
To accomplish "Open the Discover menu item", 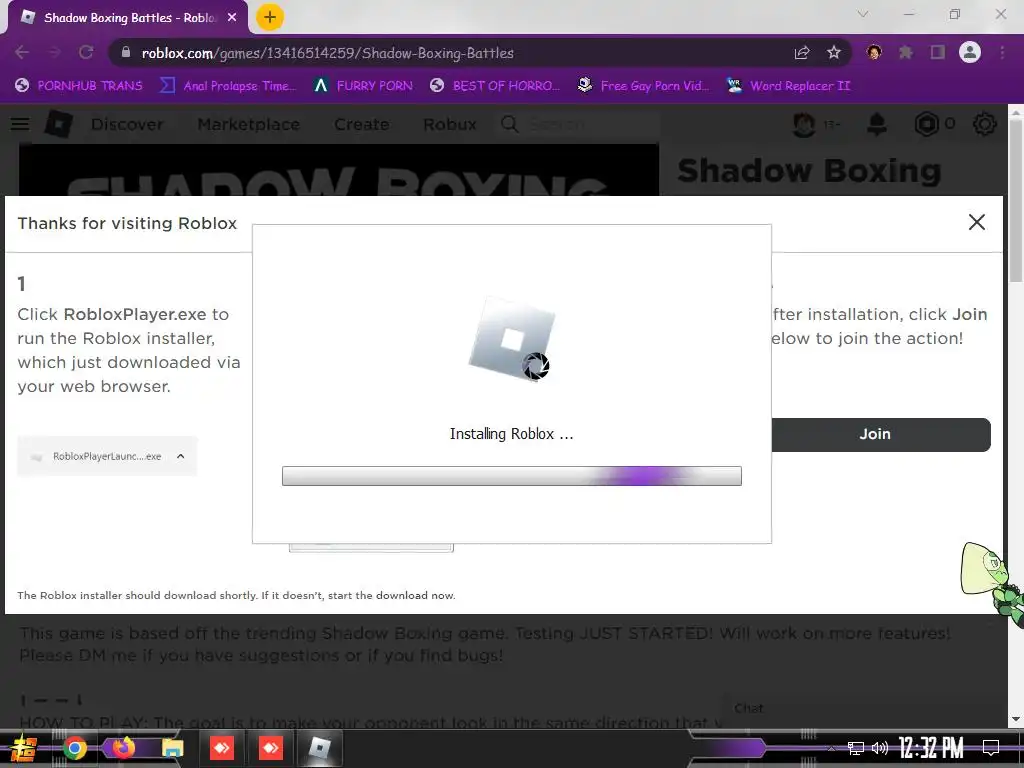I will pyautogui.click(x=127, y=124).
